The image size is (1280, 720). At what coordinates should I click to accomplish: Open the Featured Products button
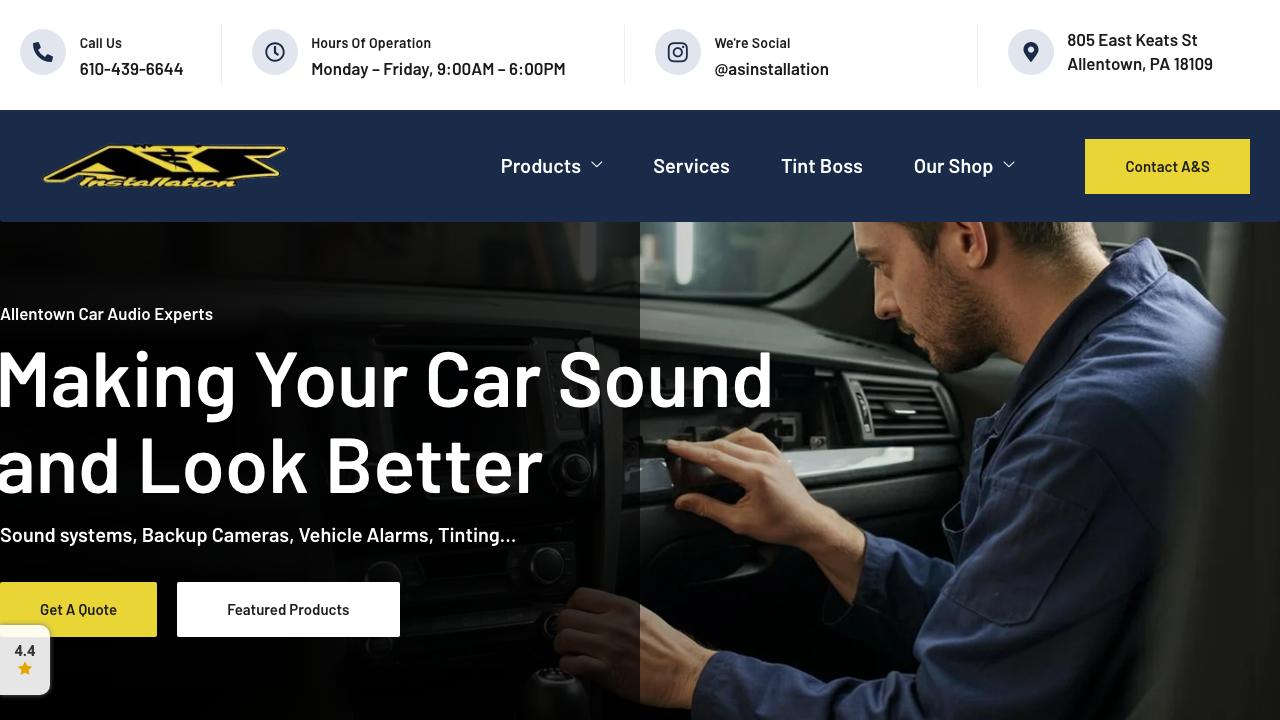pos(288,609)
